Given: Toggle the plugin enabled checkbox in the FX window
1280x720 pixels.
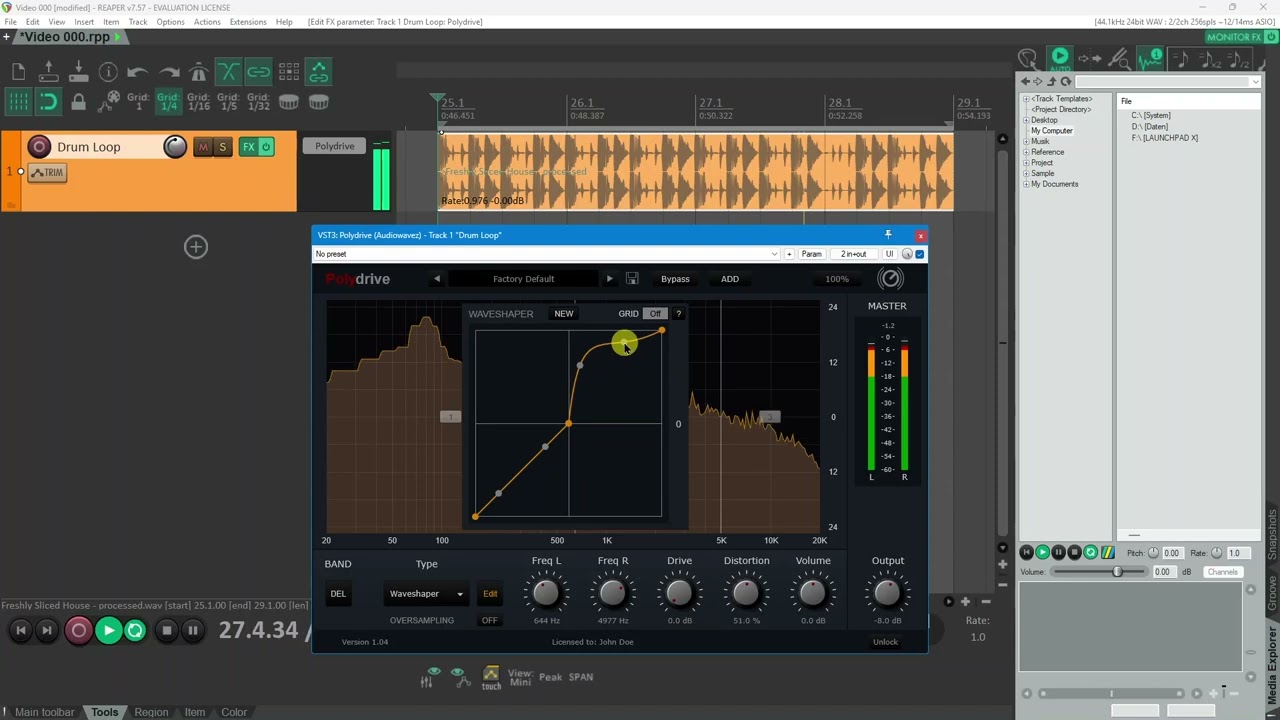Looking at the screenshot, I should click(x=920, y=254).
